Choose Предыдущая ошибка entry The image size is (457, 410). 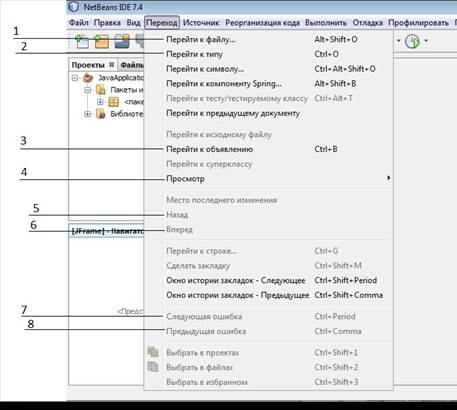(x=269, y=331)
